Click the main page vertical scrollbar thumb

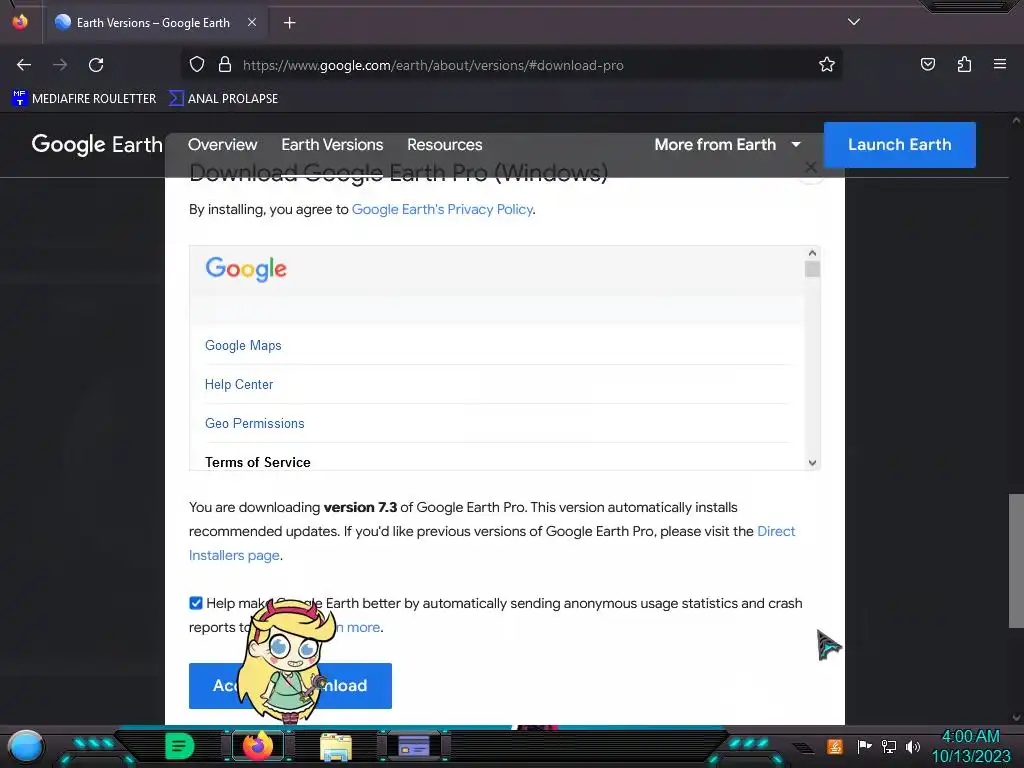1016,560
